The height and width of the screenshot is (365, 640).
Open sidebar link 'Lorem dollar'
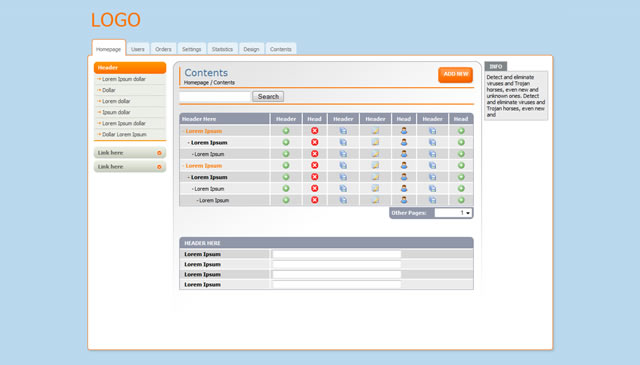[x=116, y=101]
